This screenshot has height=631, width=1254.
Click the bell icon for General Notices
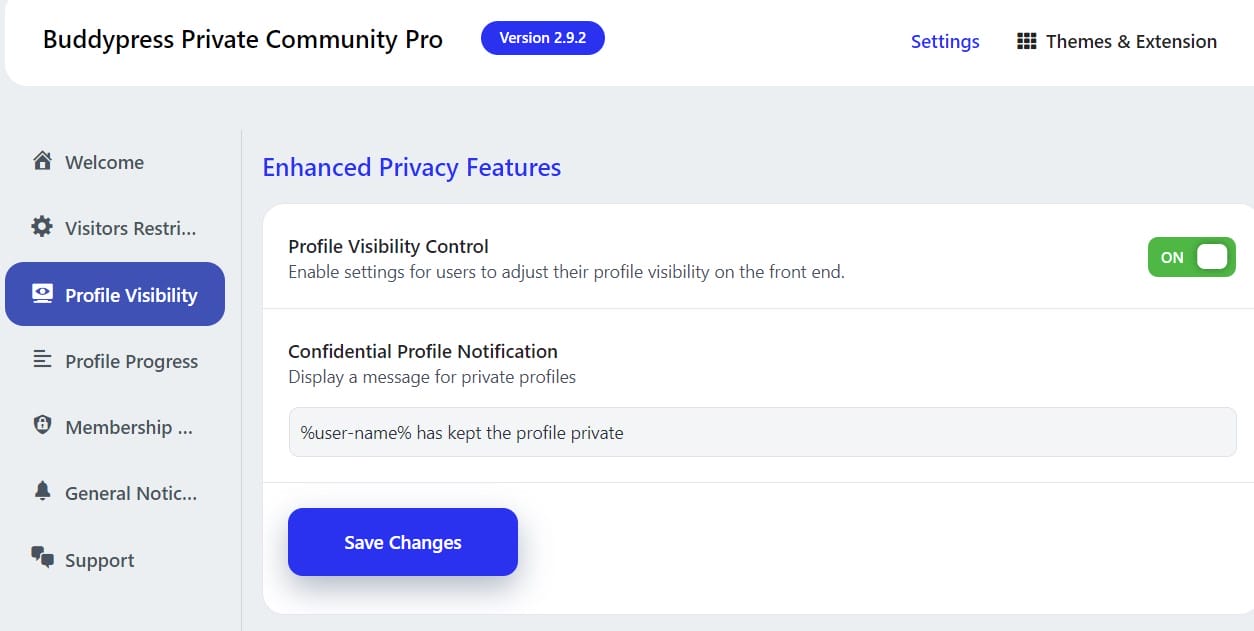[42, 492]
